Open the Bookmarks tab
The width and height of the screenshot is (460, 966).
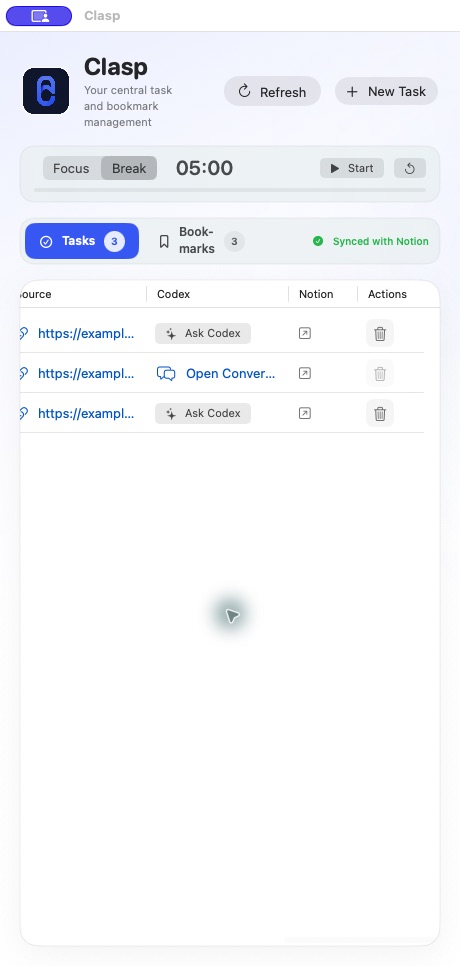(x=200, y=241)
